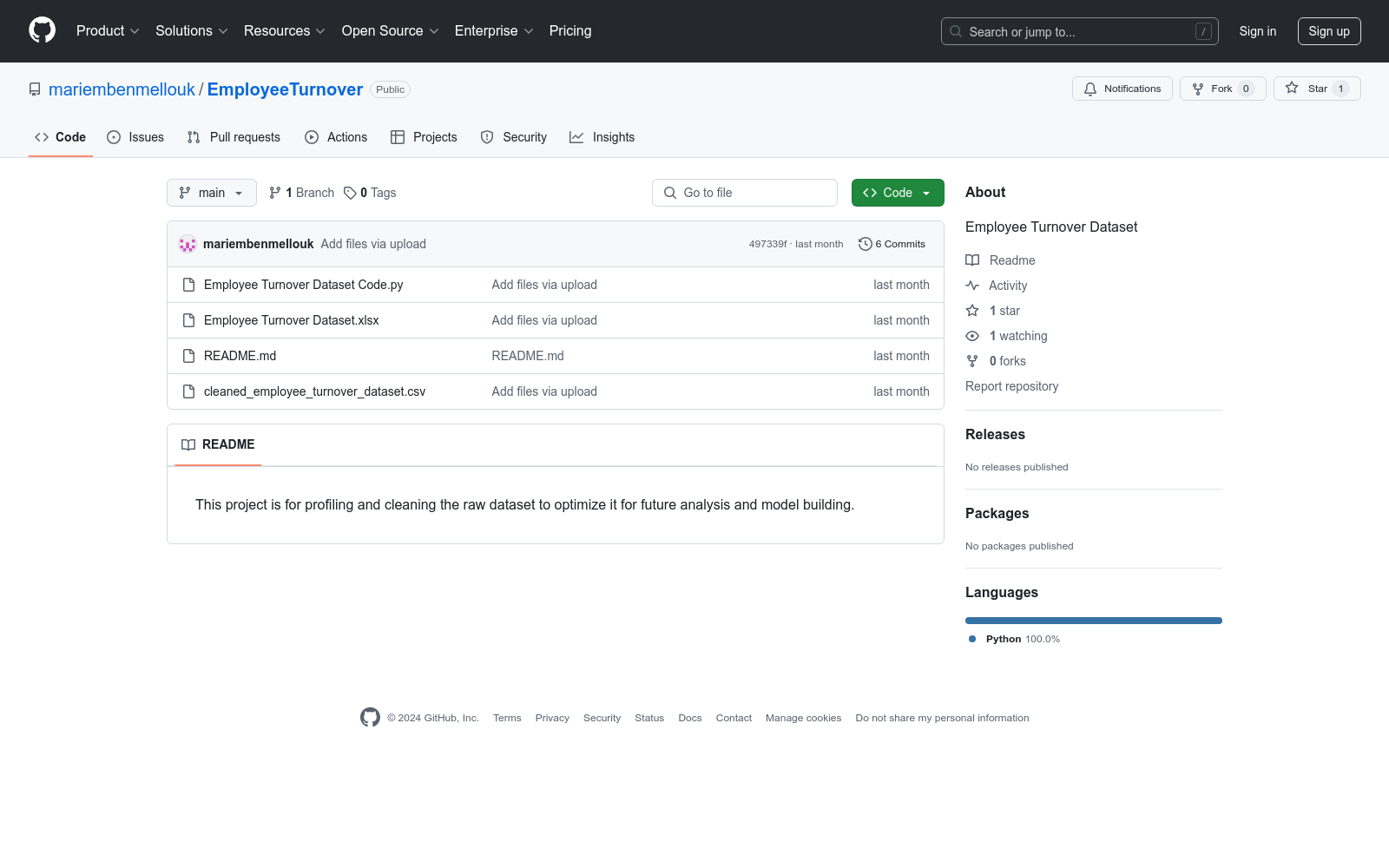Click the blue Python language bar

click(x=1094, y=621)
